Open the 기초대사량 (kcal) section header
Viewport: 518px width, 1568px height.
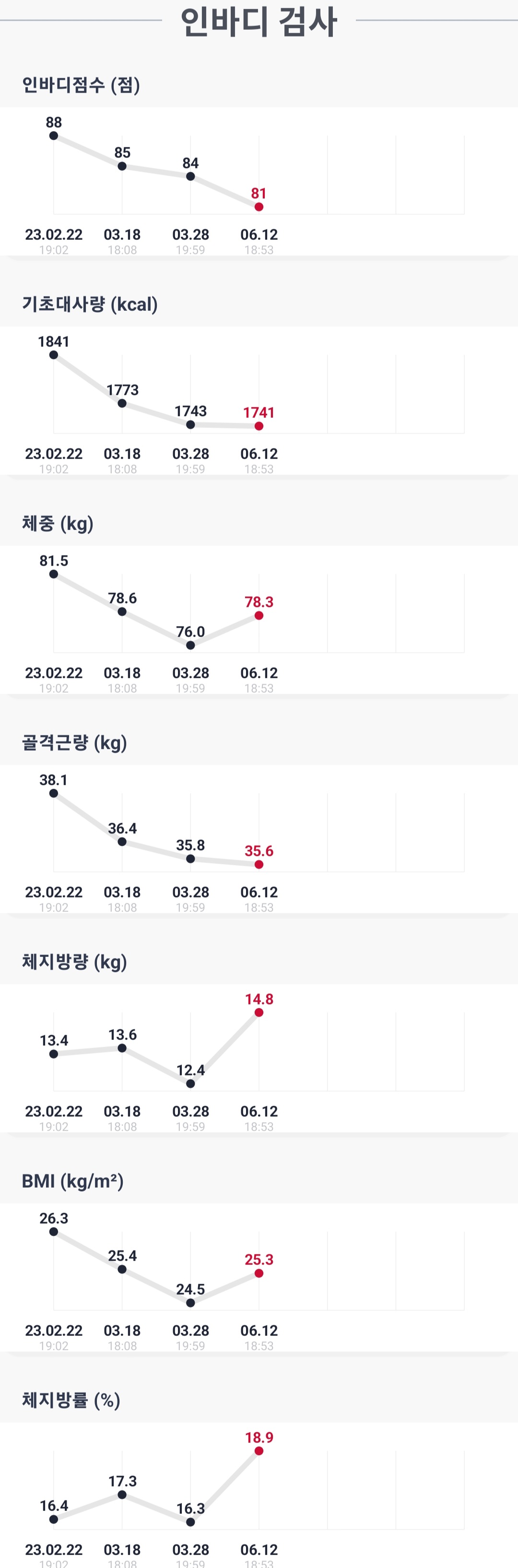click(x=90, y=304)
